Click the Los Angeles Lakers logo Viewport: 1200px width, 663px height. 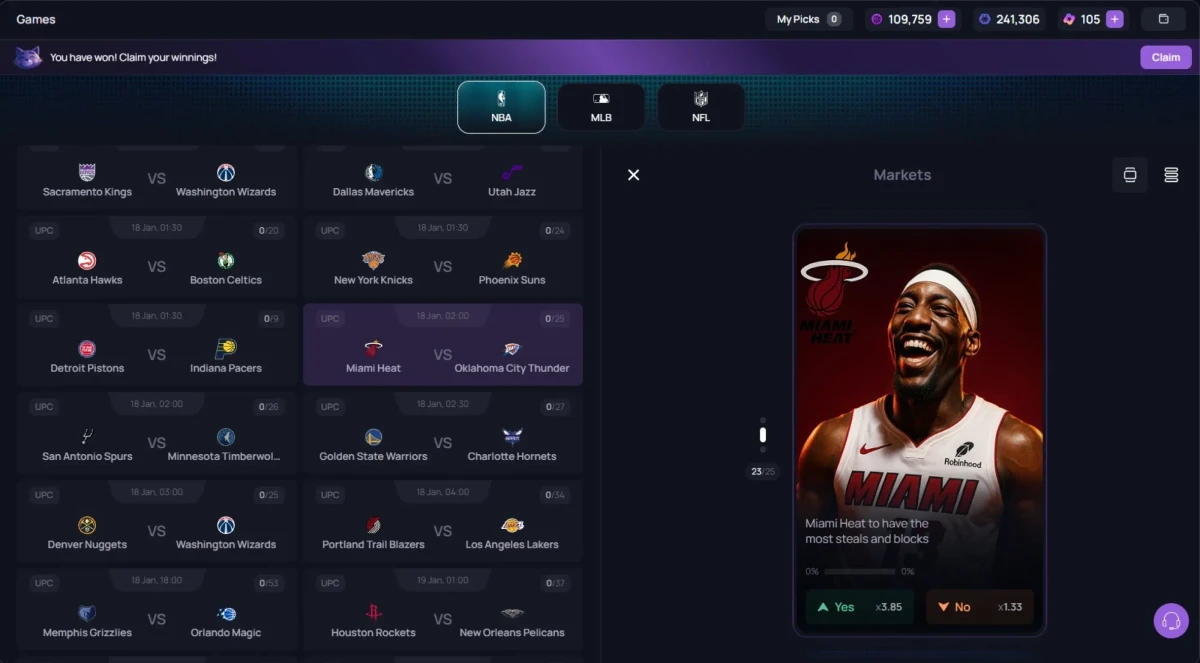point(512,525)
